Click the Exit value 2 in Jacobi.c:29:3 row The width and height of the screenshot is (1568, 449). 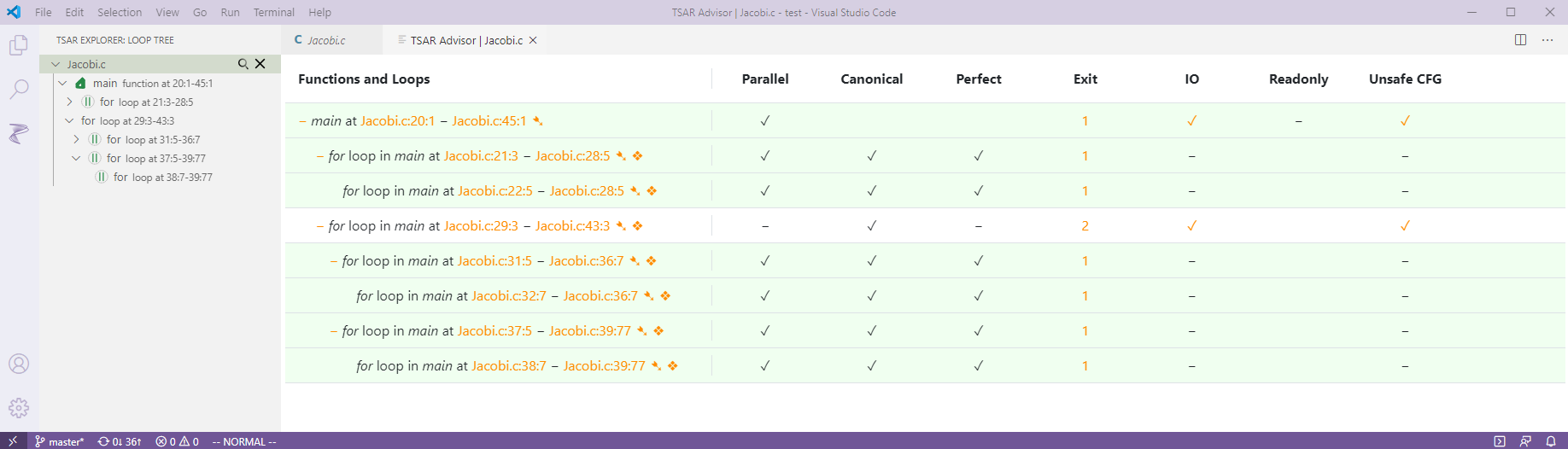click(x=1085, y=226)
